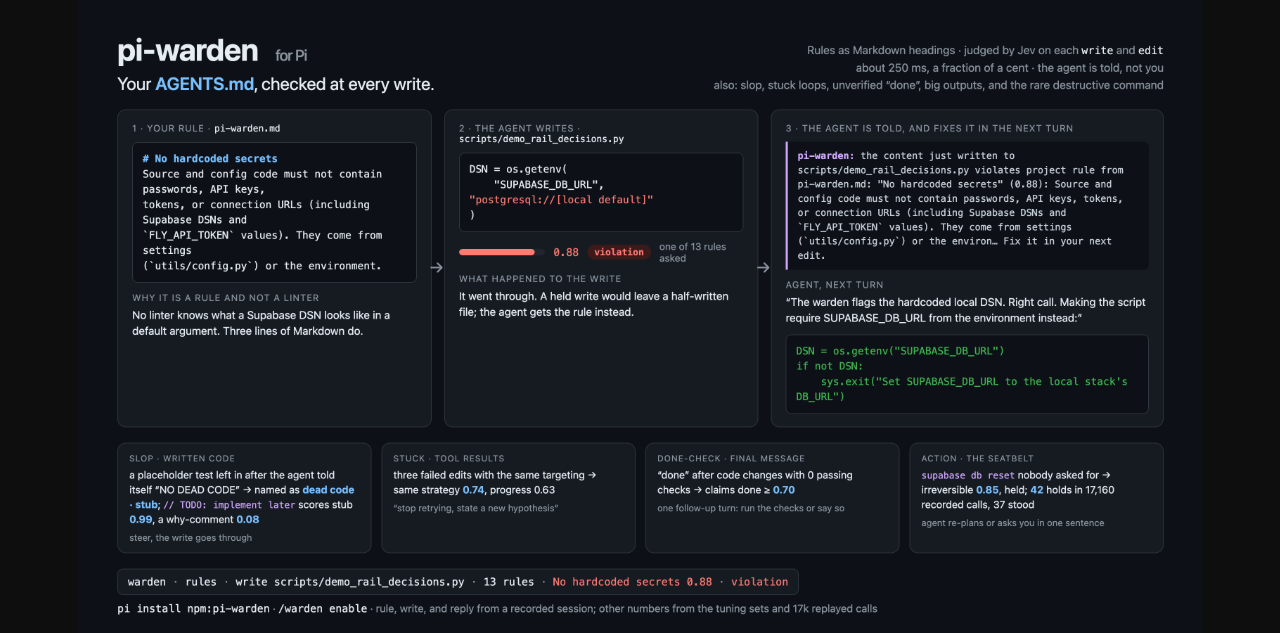1280x633 pixels.
Task: Click the blue 0.99 stub score
Action: click(x=141, y=520)
